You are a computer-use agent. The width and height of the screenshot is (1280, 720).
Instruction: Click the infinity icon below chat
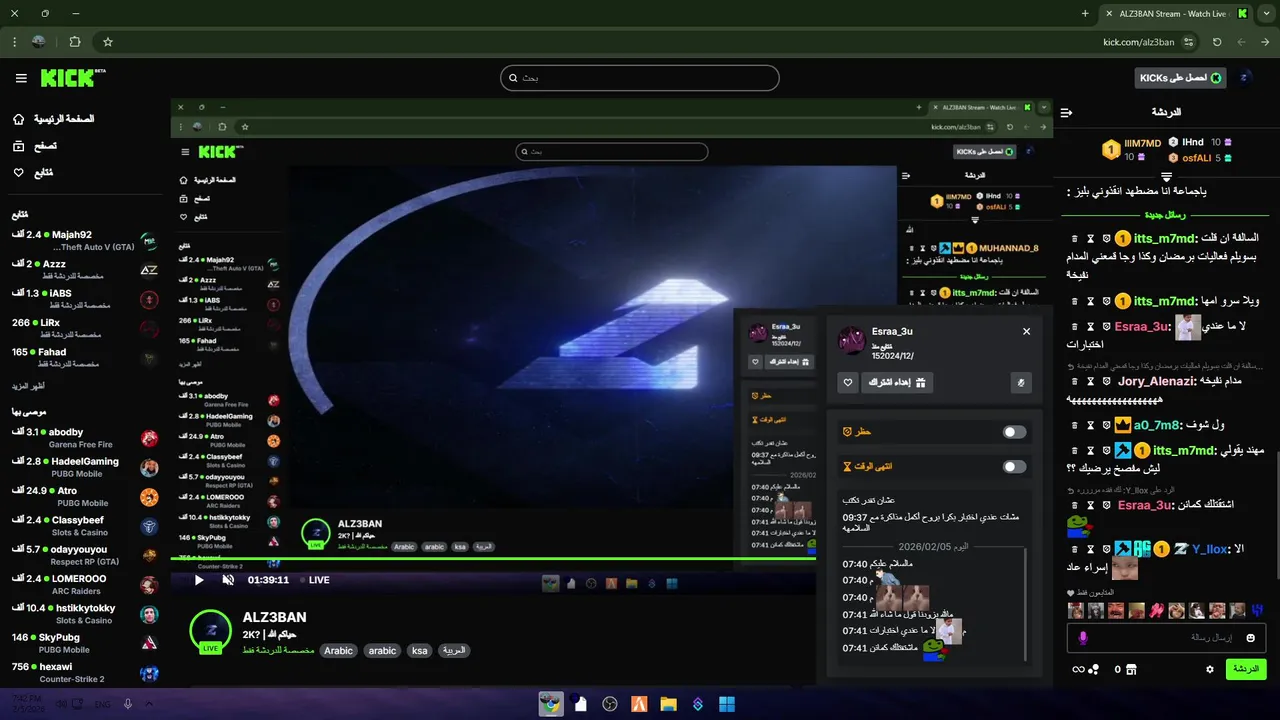[x=1078, y=669]
